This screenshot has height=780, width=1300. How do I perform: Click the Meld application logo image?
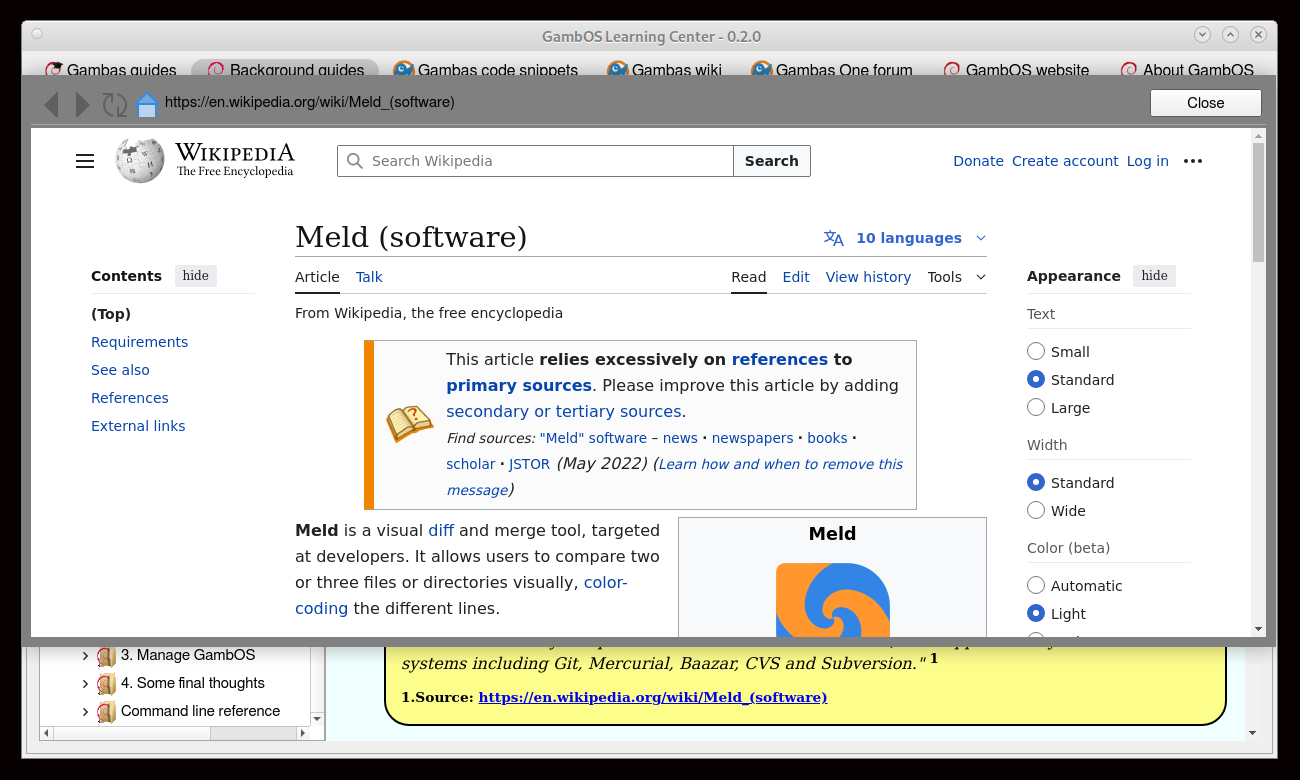pos(832,600)
